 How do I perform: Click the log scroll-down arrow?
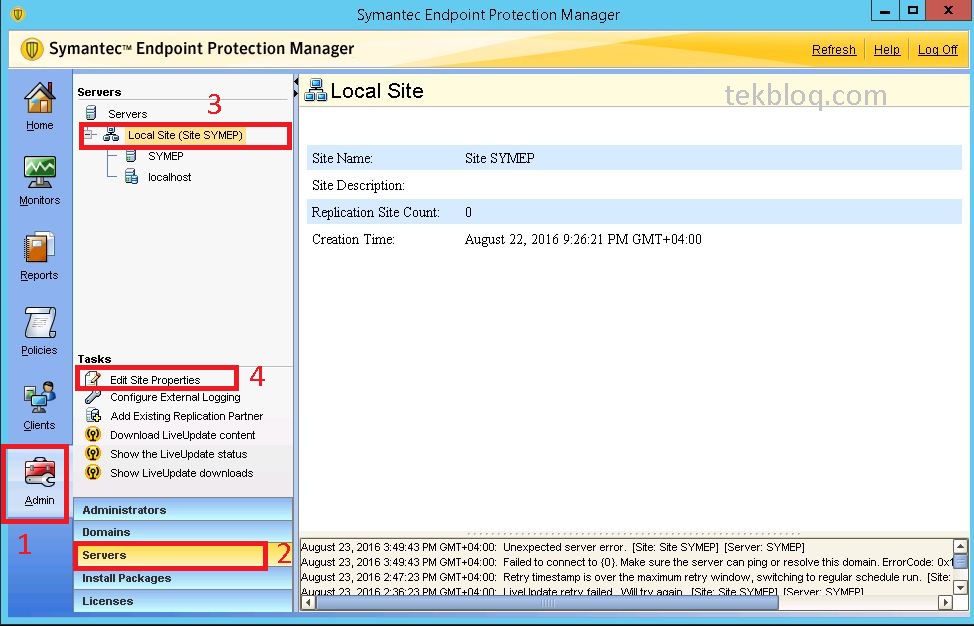[x=960, y=587]
